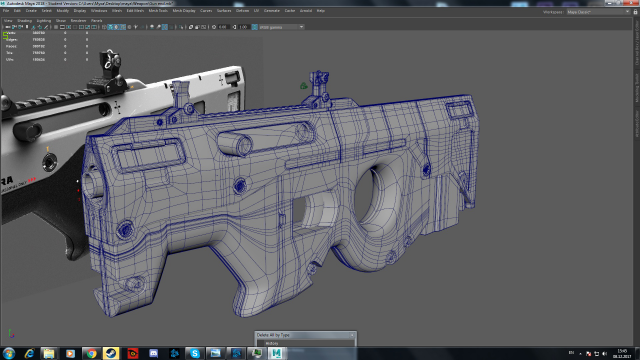Open Skype from the taskbar
Viewport: 640px width, 360px height.
click(x=195, y=353)
